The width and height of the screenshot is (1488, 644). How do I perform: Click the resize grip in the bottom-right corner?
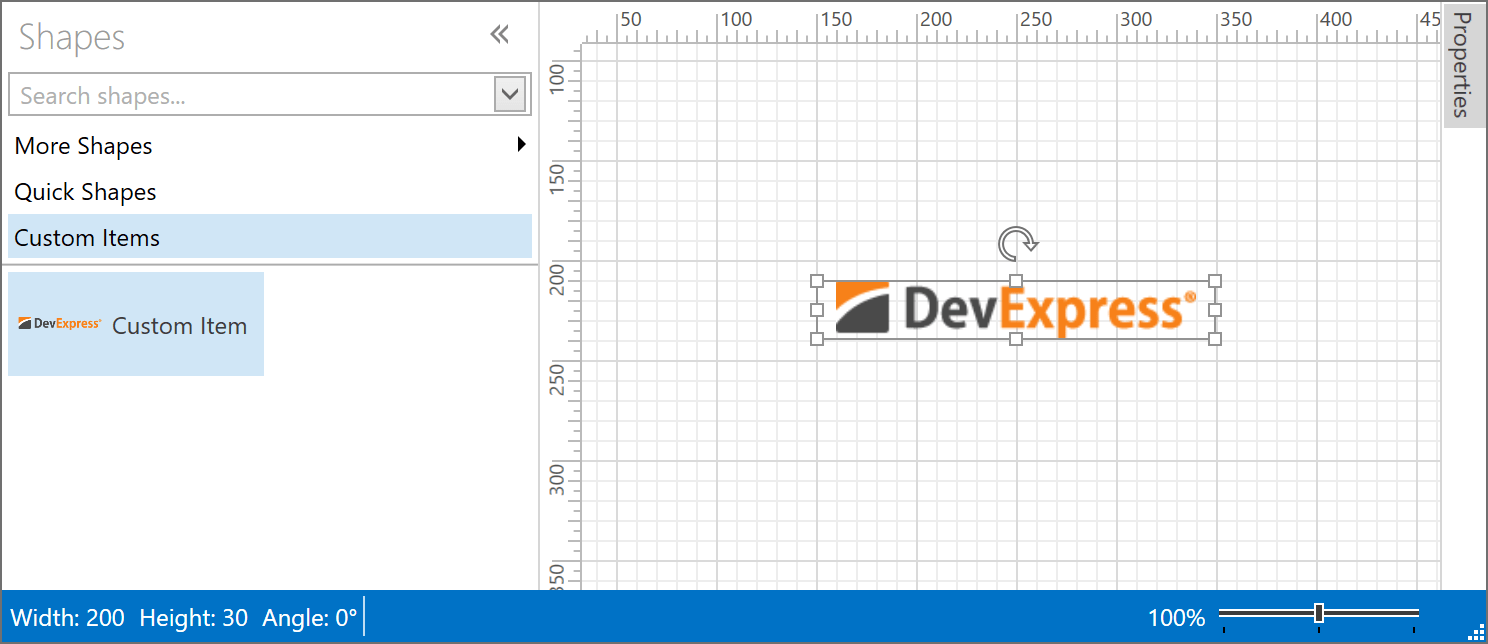(1477, 633)
